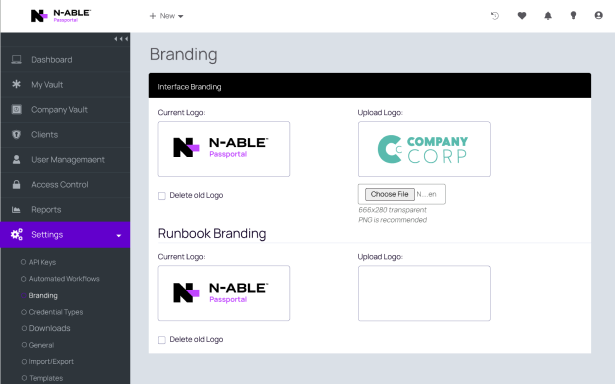
Task: Click the Interface Branding current logo preview
Action: pos(224,149)
